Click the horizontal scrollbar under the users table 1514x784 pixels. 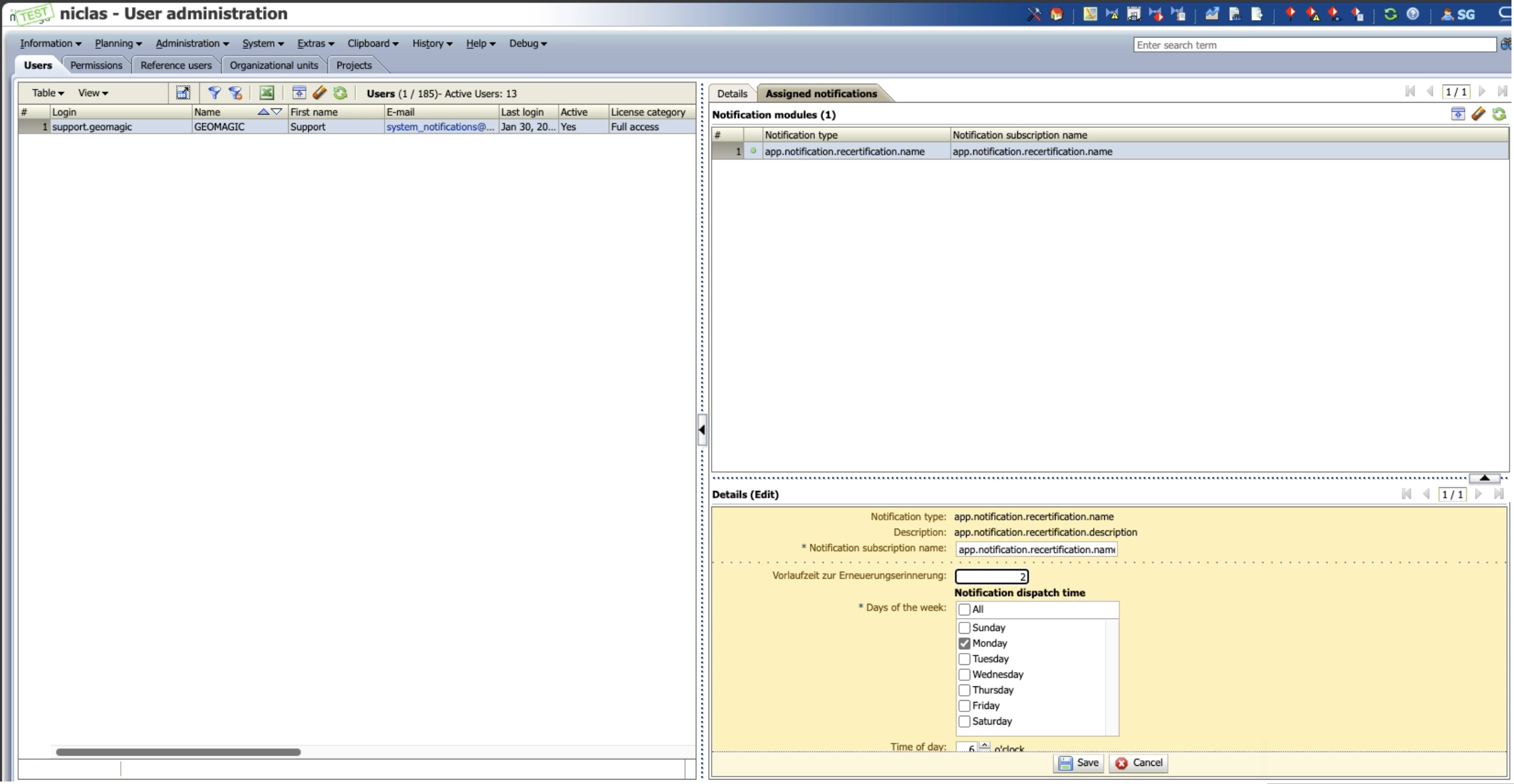point(179,752)
